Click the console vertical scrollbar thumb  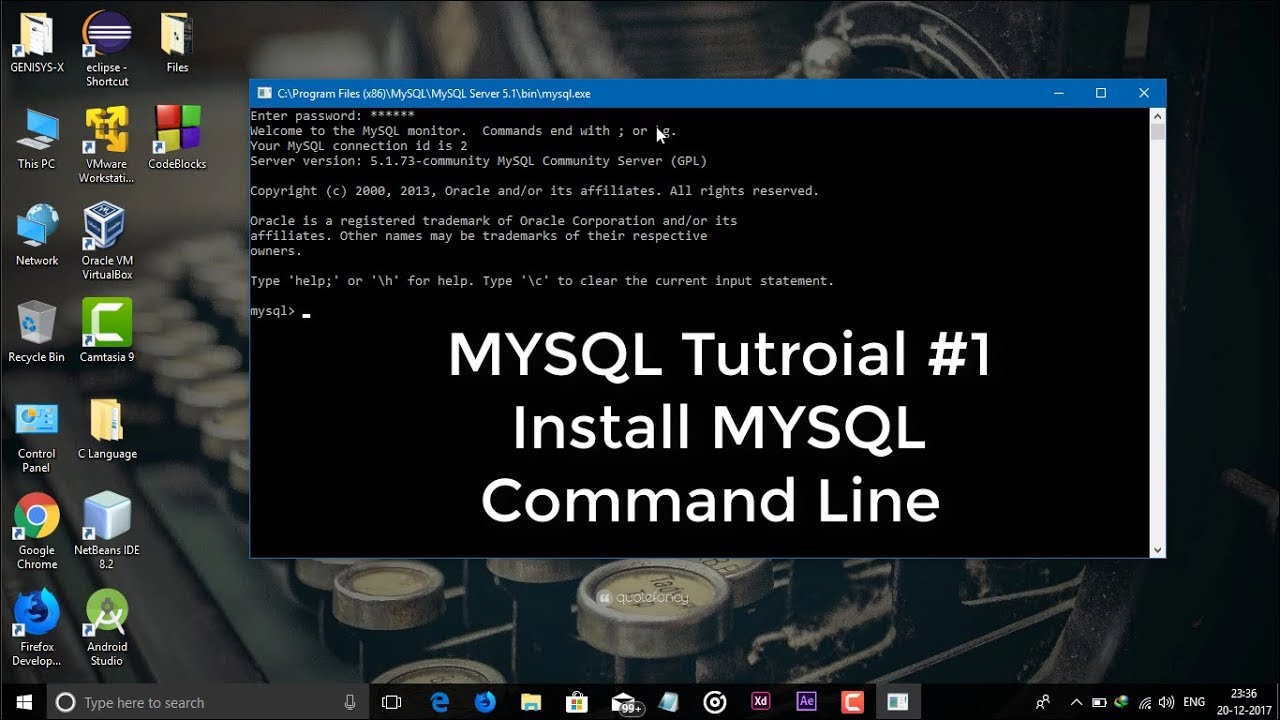[1158, 131]
